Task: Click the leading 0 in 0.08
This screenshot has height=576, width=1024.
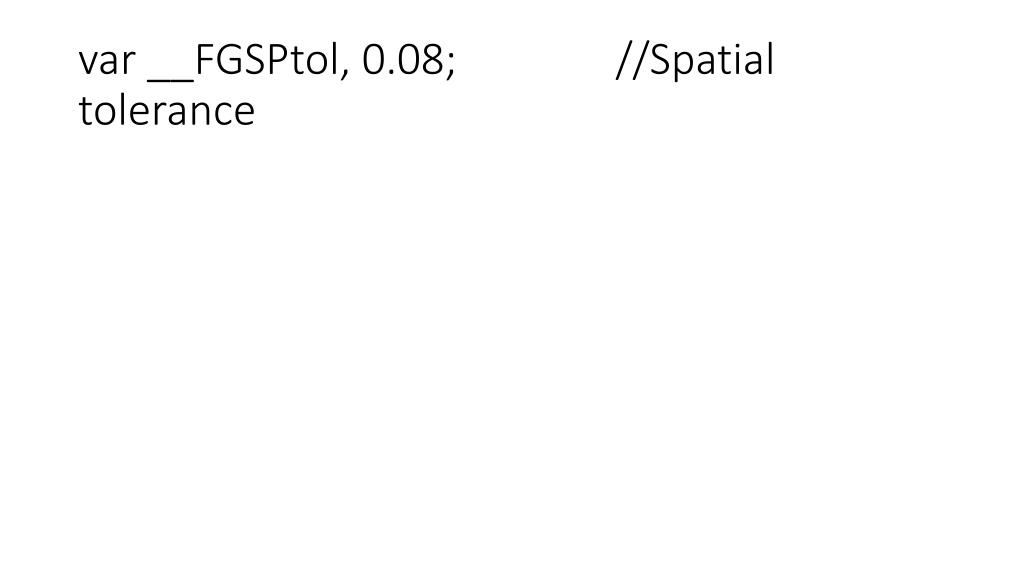Action: pos(374,59)
